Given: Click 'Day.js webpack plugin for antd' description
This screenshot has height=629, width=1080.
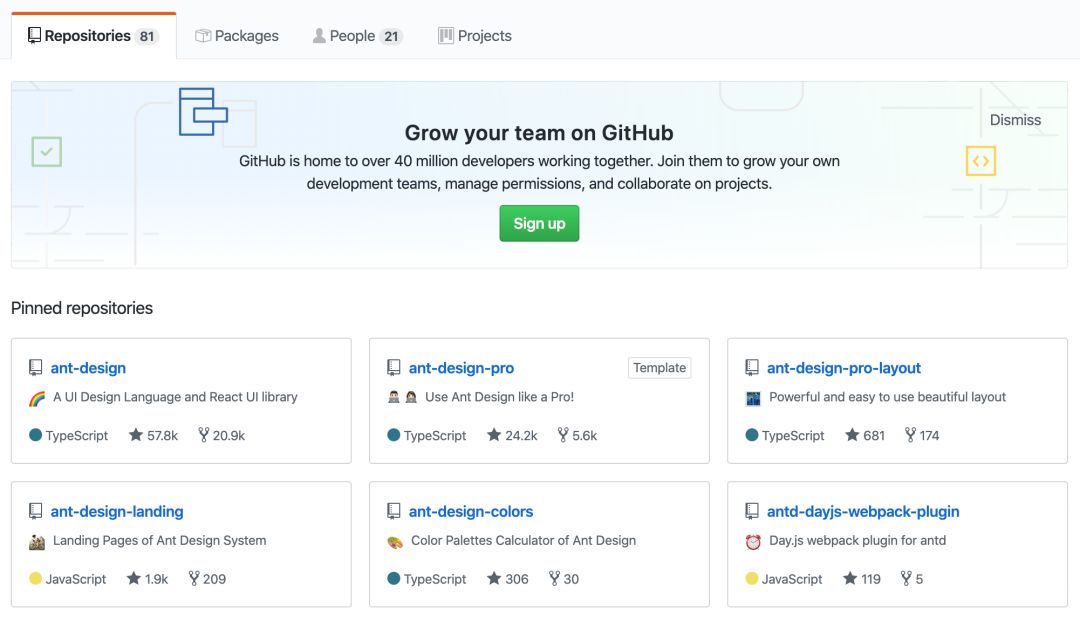Looking at the screenshot, I should click(x=858, y=541).
